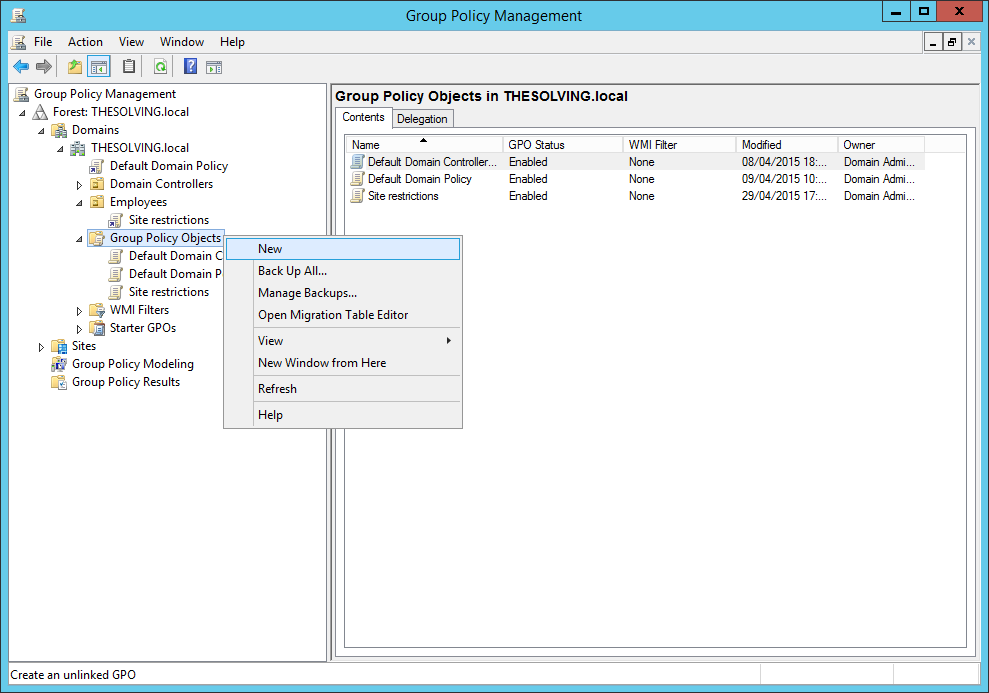Open the Action menu

tap(85, 42)
